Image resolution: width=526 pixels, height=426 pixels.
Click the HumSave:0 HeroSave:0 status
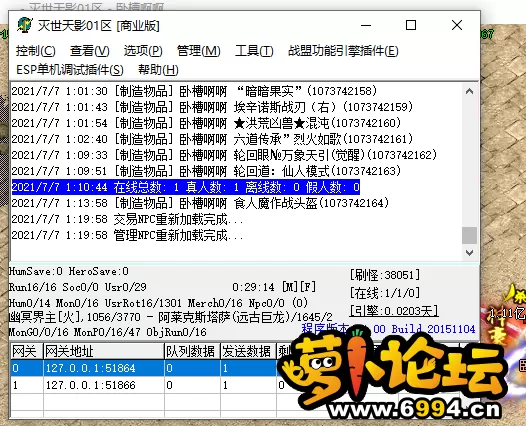[x=69, y=271]
